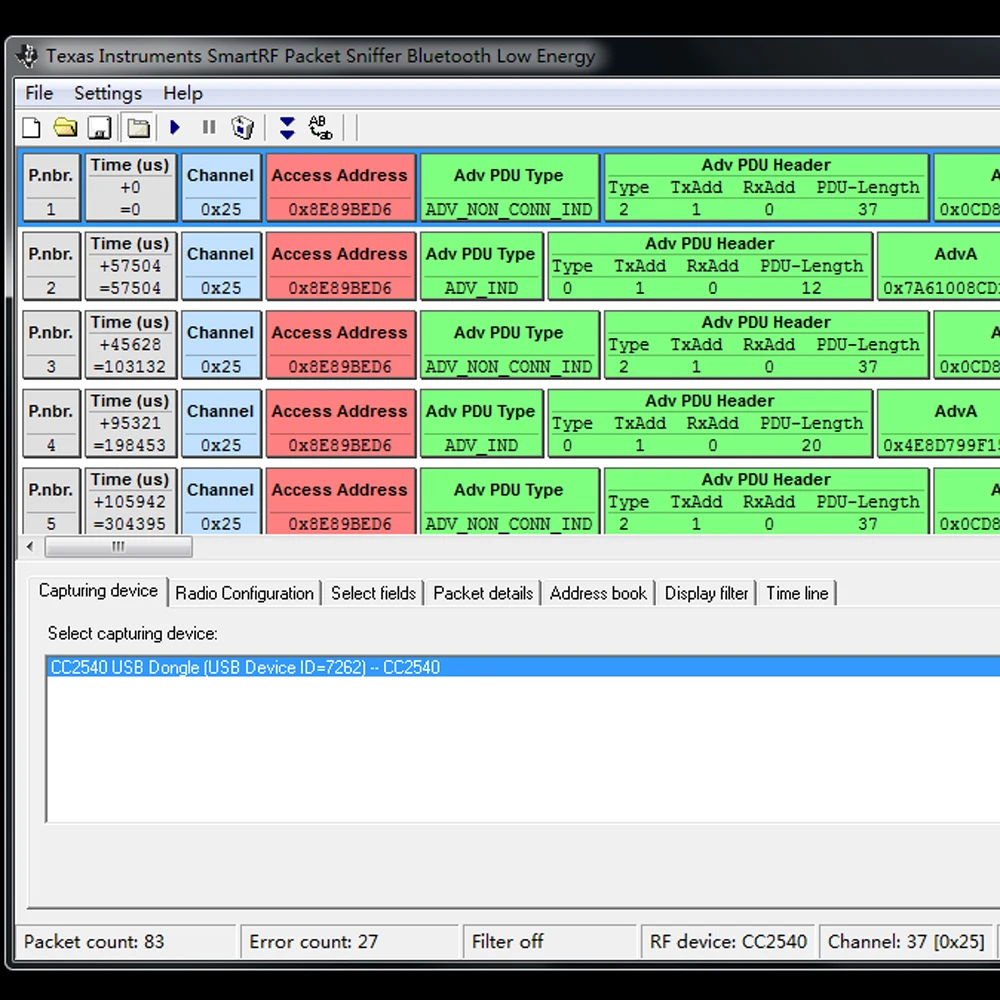Screen dimensions: 1000x1000
Task: Click Adv PDU Header with PDU-Length 20
Action: click(x=710, y=423)
